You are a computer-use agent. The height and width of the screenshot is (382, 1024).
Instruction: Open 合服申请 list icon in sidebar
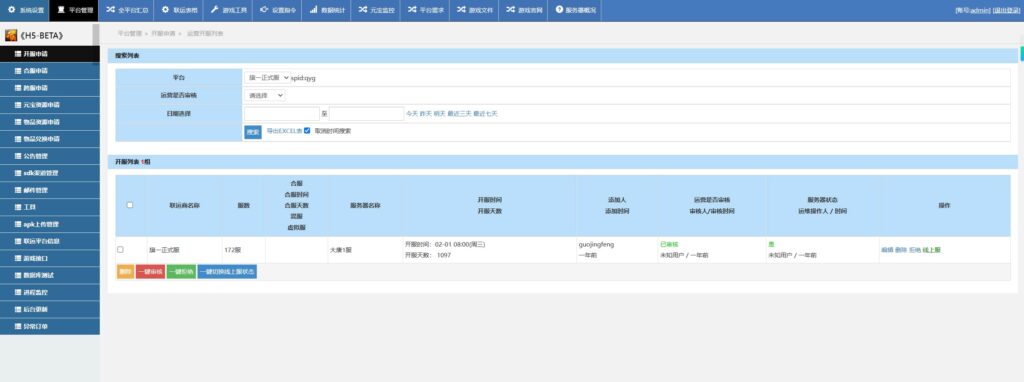point(18,71)
